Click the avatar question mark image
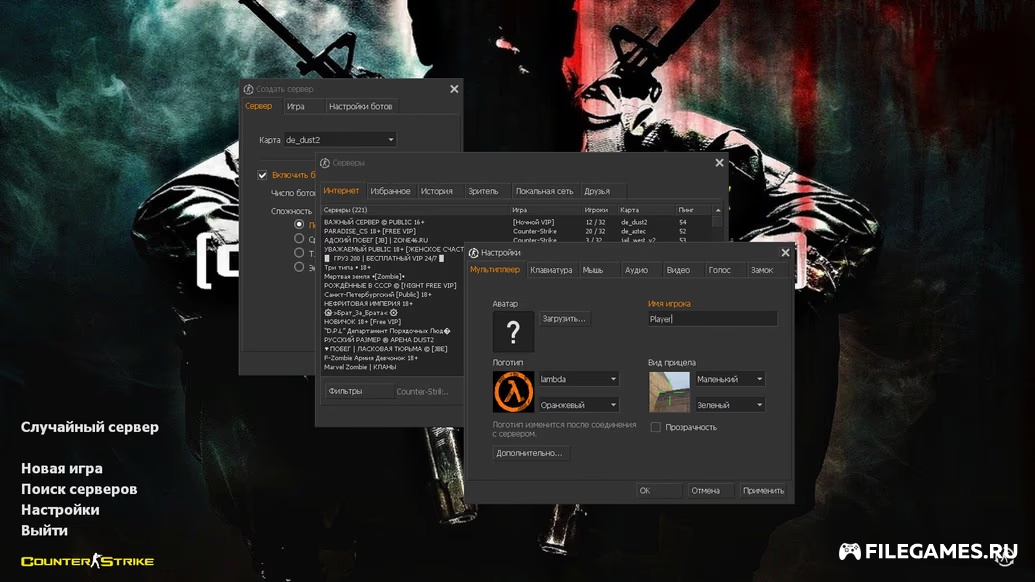 pos(513,331)
